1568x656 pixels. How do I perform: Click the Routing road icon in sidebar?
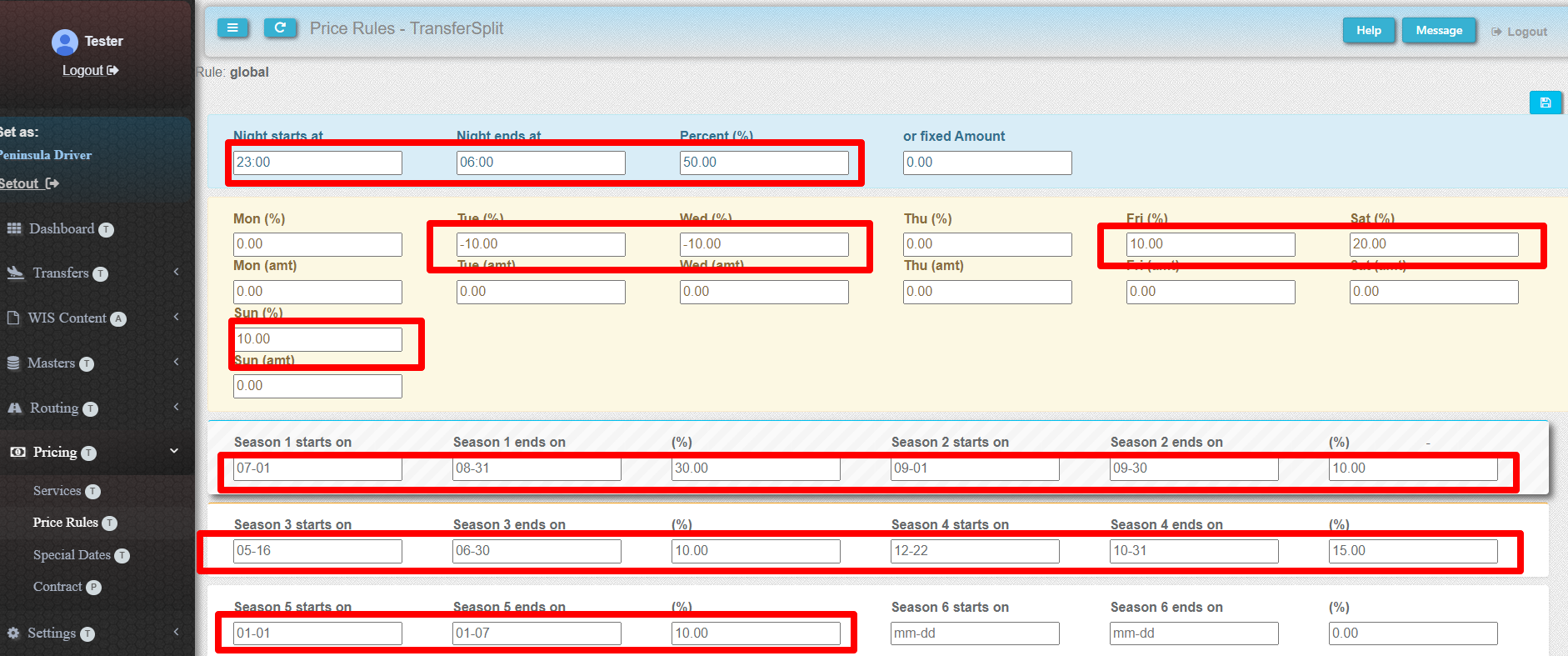[14, 408]
